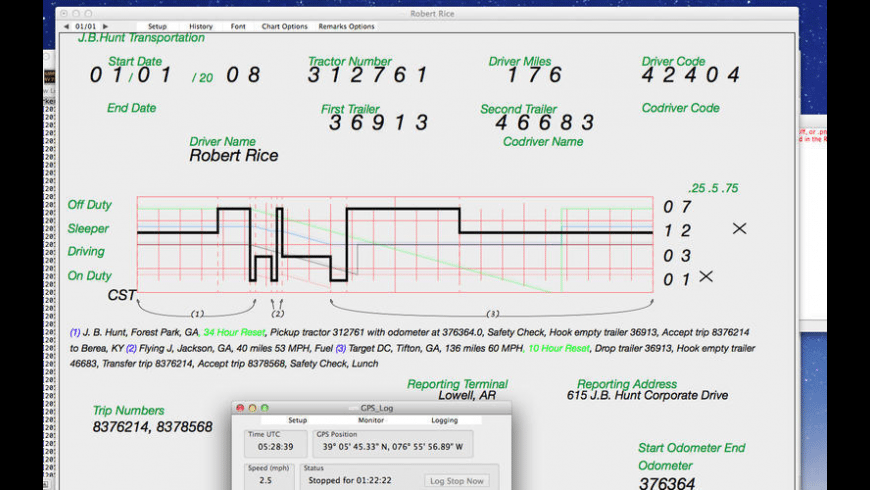Click the Codriver Name label
This screenshot has height=490, width=870.
(543, 142)
